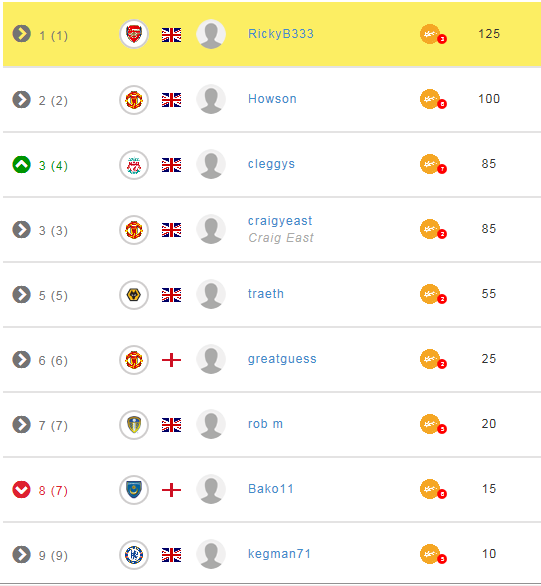Click the UK flag in craigyeast's row
Image resolution: width=541 pixels, height=586 pixels.
tap(171, 230)
